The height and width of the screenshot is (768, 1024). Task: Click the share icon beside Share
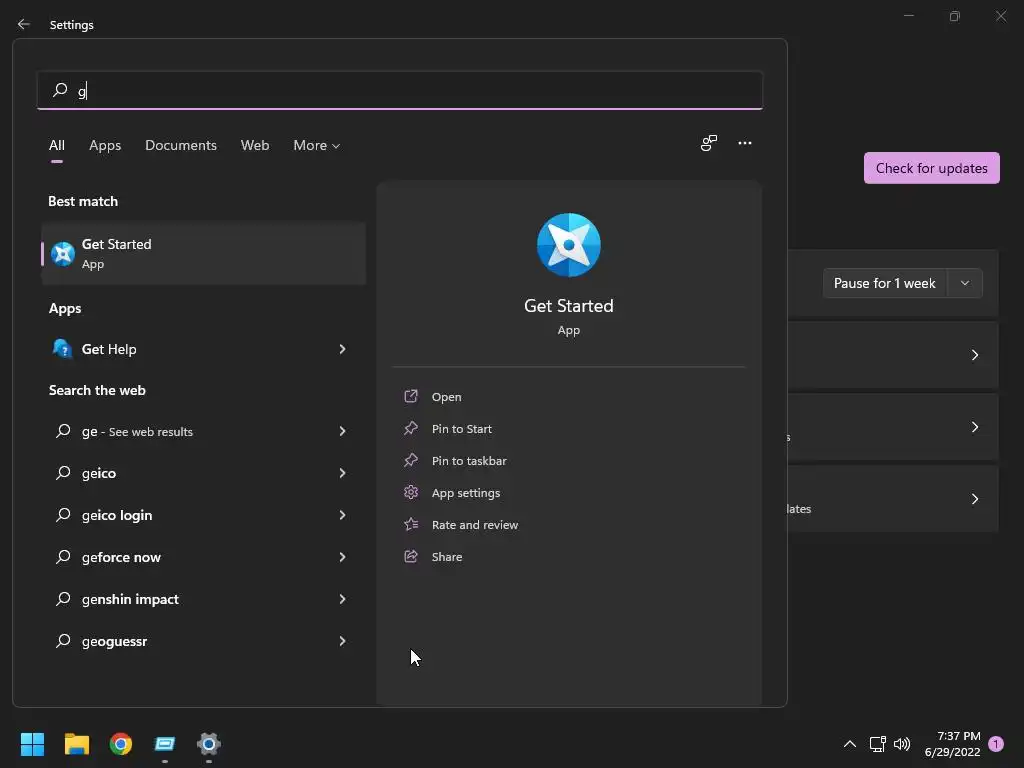point(411,556)
